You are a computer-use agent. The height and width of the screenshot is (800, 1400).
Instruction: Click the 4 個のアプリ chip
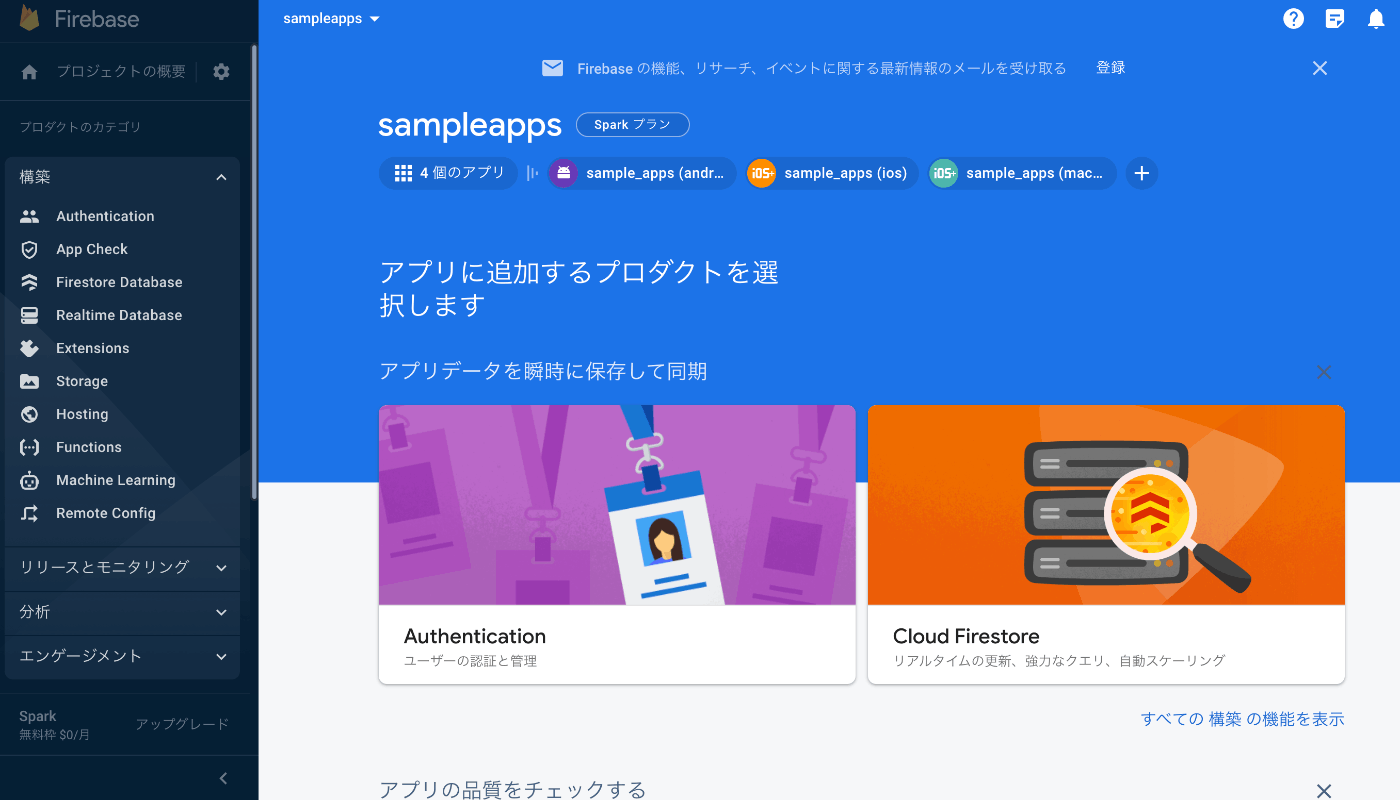click(448, 173)
